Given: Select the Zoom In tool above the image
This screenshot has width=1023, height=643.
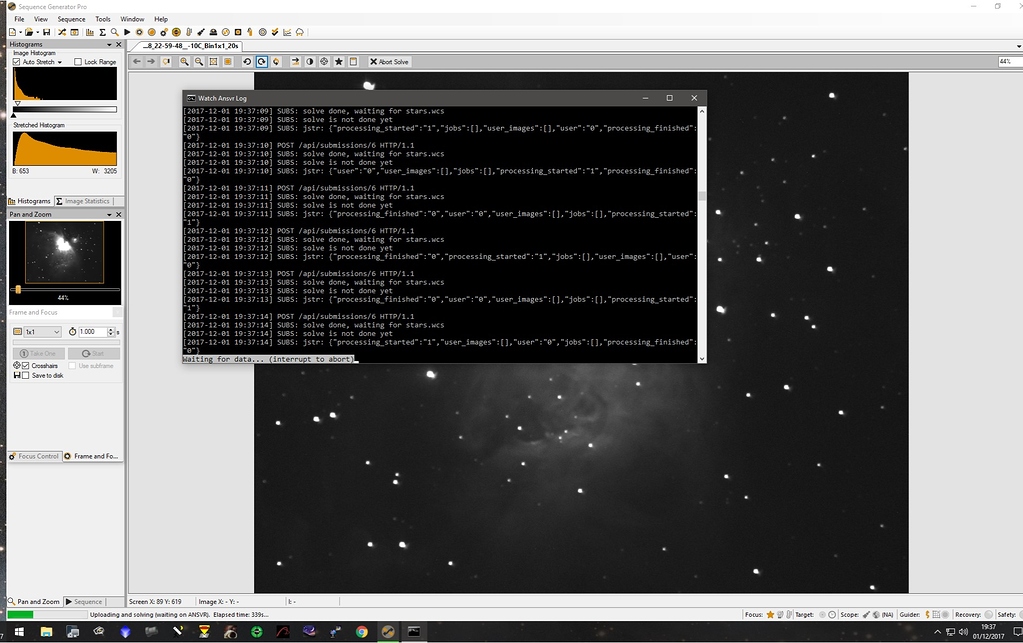Looking at the screenshot, I should tap(184, 61).
